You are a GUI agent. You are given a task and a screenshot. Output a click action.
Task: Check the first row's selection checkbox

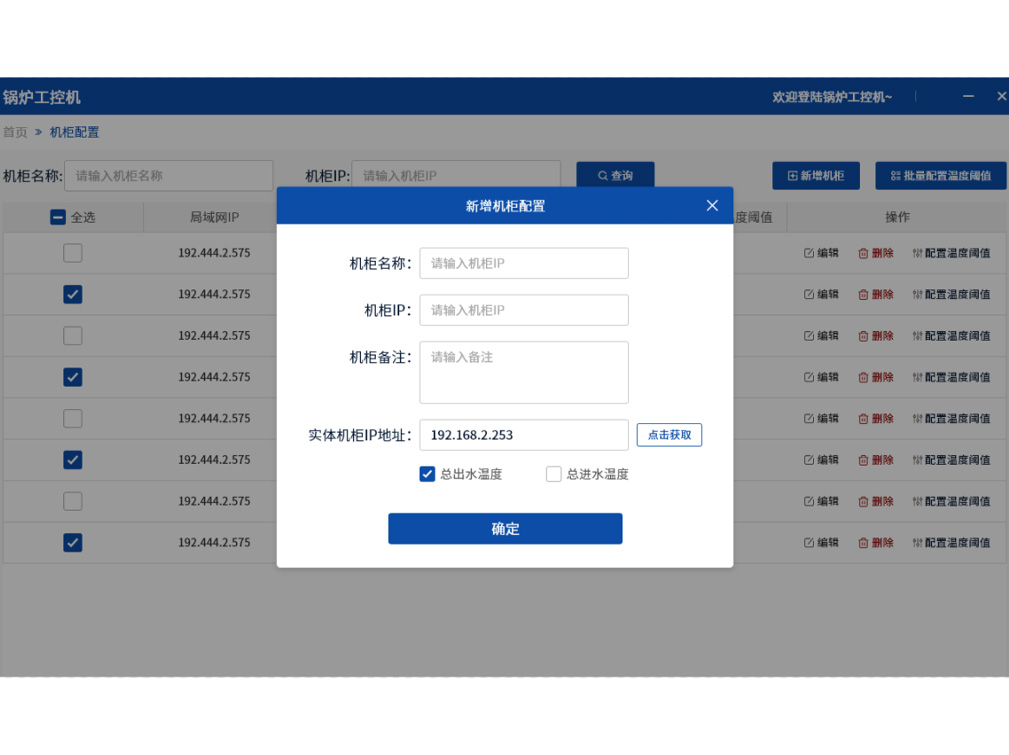tap(73, 253)
